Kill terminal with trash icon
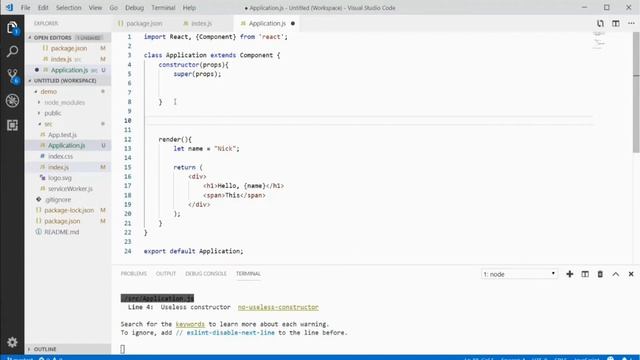 [600, 274]
